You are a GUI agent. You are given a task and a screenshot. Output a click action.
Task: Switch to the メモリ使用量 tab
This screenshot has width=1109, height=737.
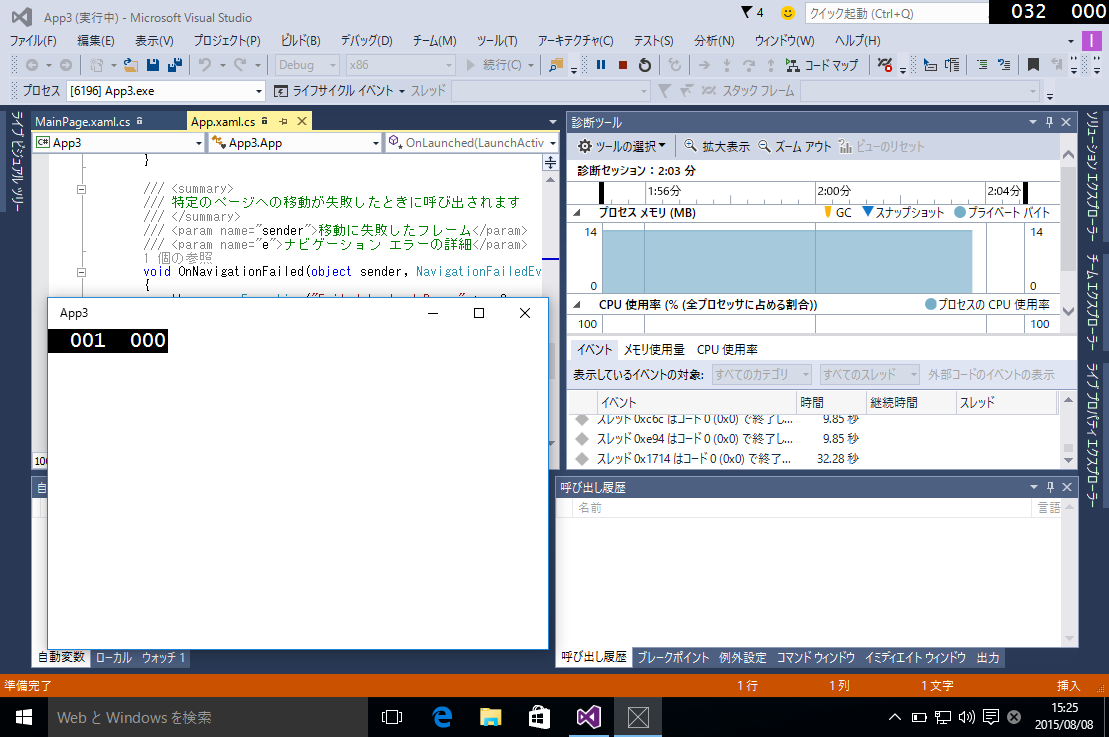click(x=654, y=350)
